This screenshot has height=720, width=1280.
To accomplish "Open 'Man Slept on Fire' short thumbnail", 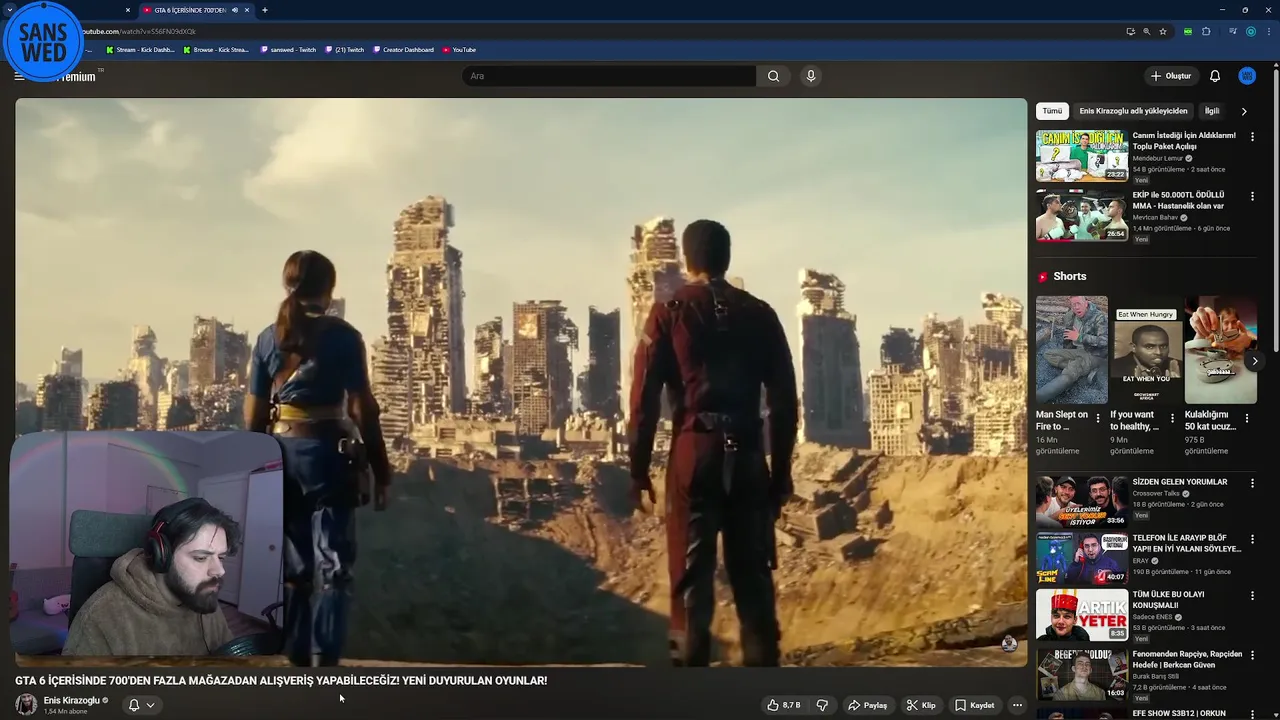I will tap(1071, 349).
